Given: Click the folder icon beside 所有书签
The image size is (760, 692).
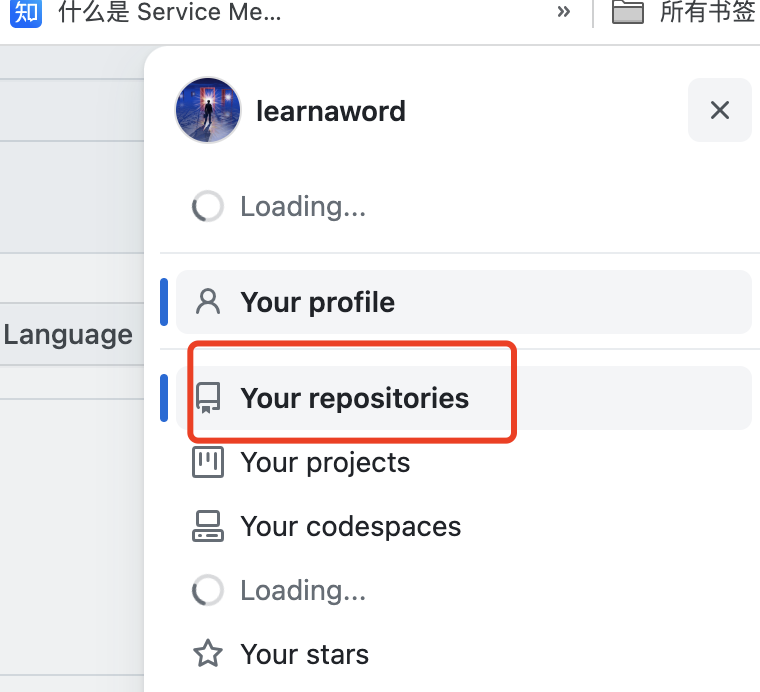Looking at the screenshot, I should [628, 12].
